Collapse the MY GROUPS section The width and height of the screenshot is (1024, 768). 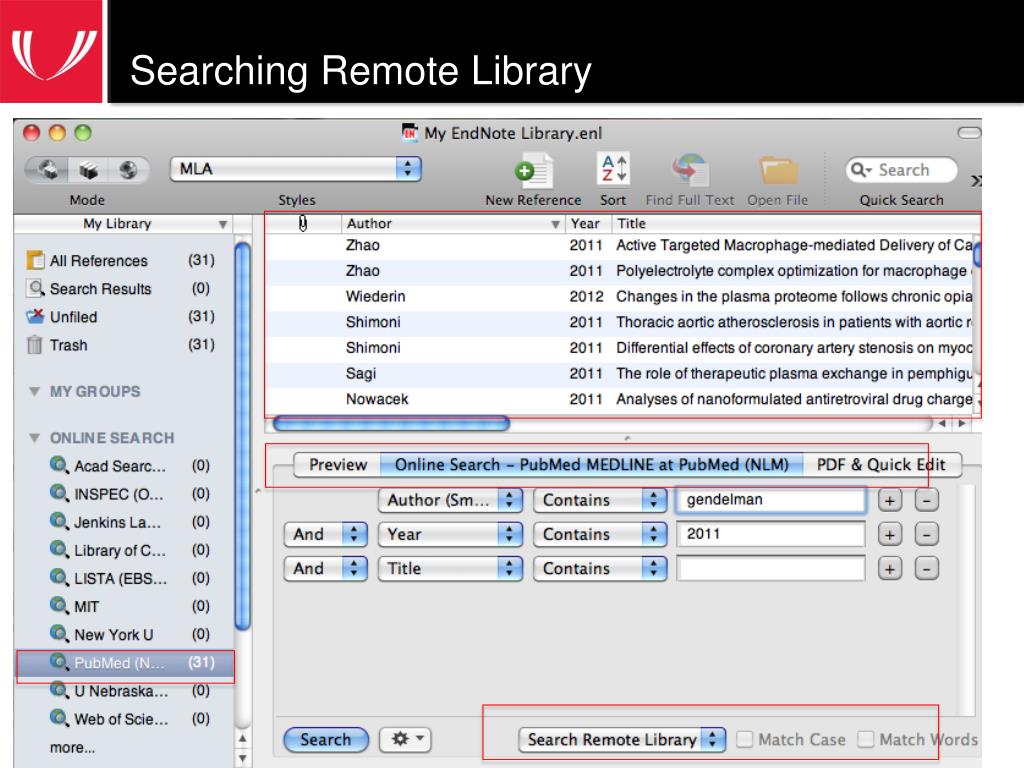(x=36, y=392)
